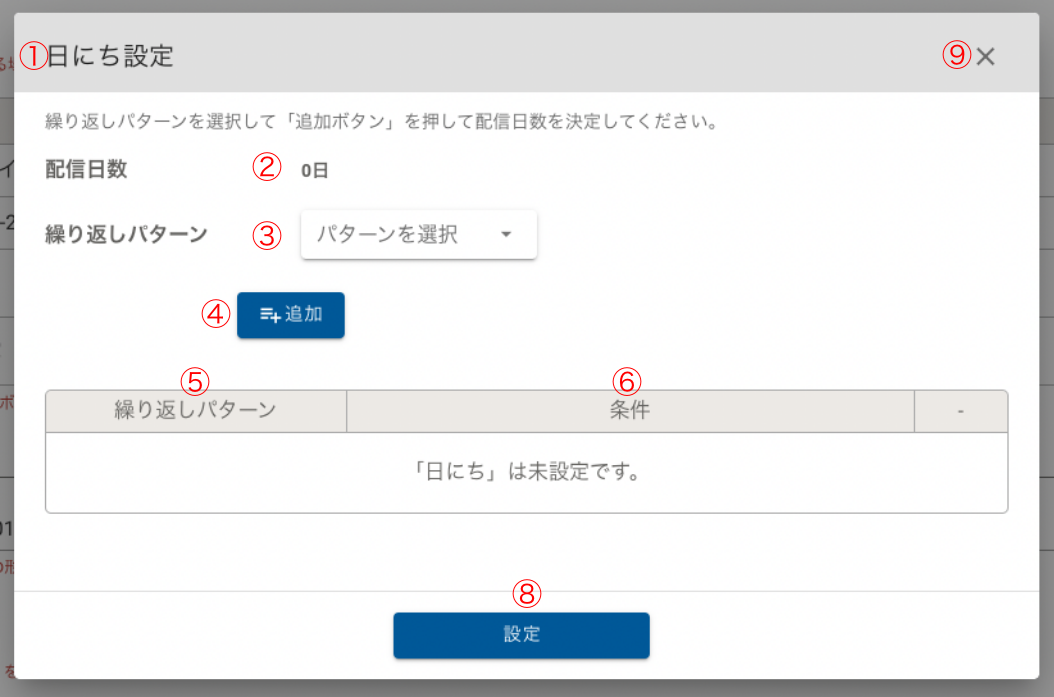
Task: Click the 配信日数 field label
Action: click(86, 169)
